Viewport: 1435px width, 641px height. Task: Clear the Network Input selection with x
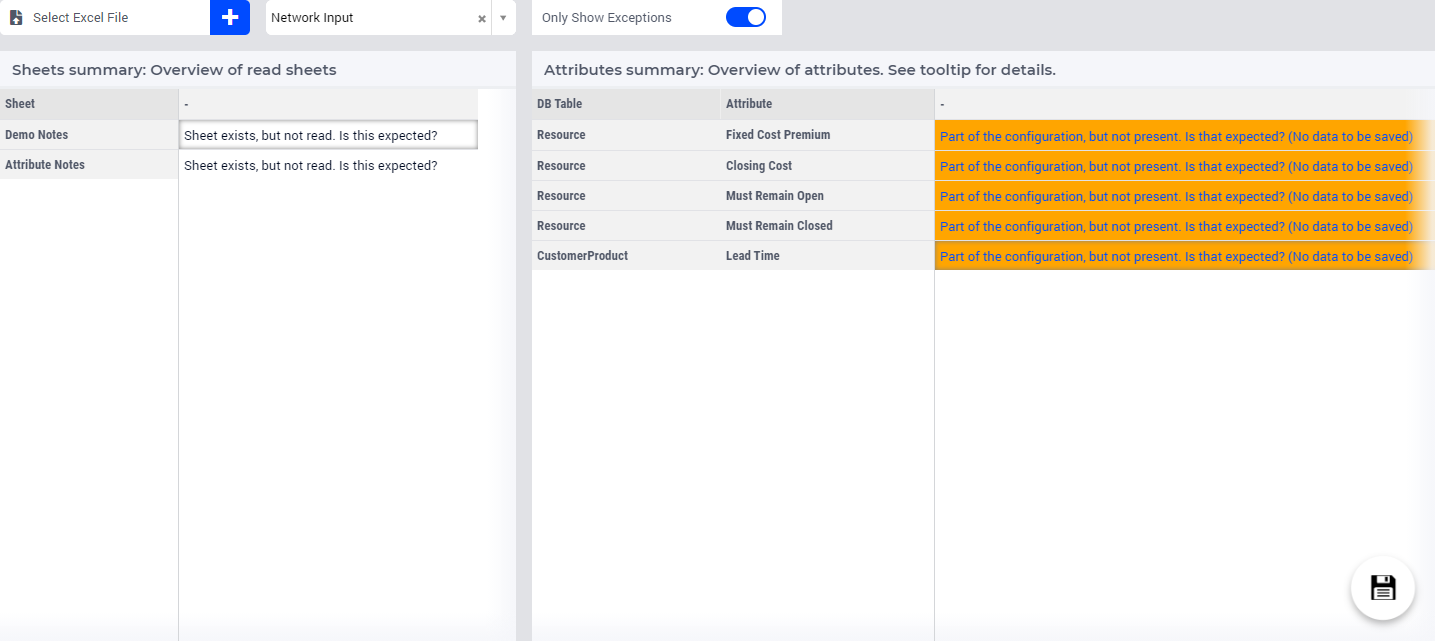481,18
